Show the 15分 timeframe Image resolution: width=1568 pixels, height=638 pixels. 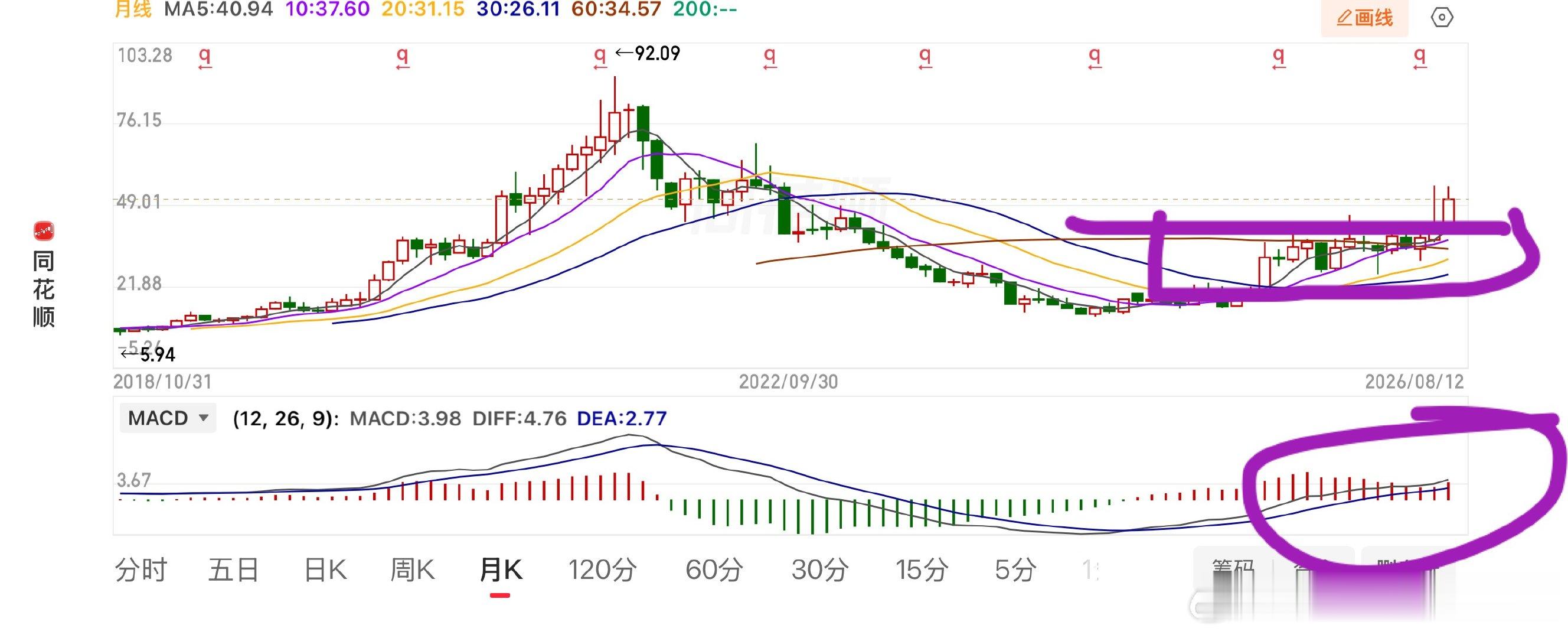[x=922, y=569]
